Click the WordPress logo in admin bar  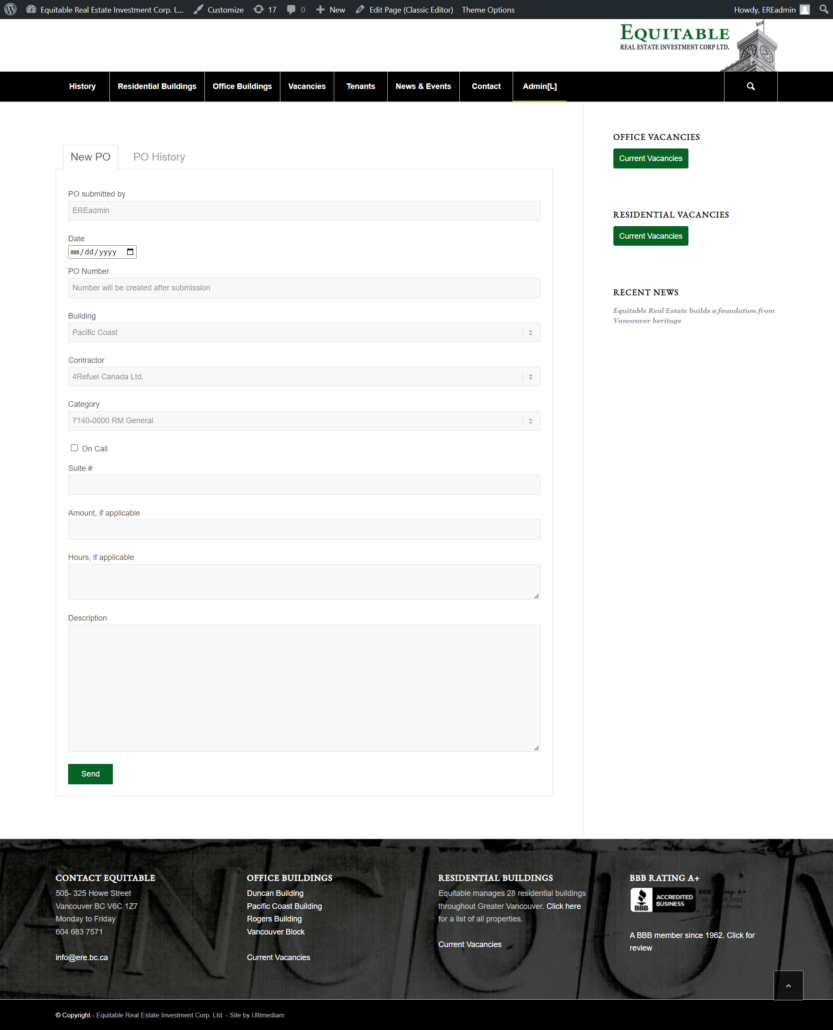11,9
